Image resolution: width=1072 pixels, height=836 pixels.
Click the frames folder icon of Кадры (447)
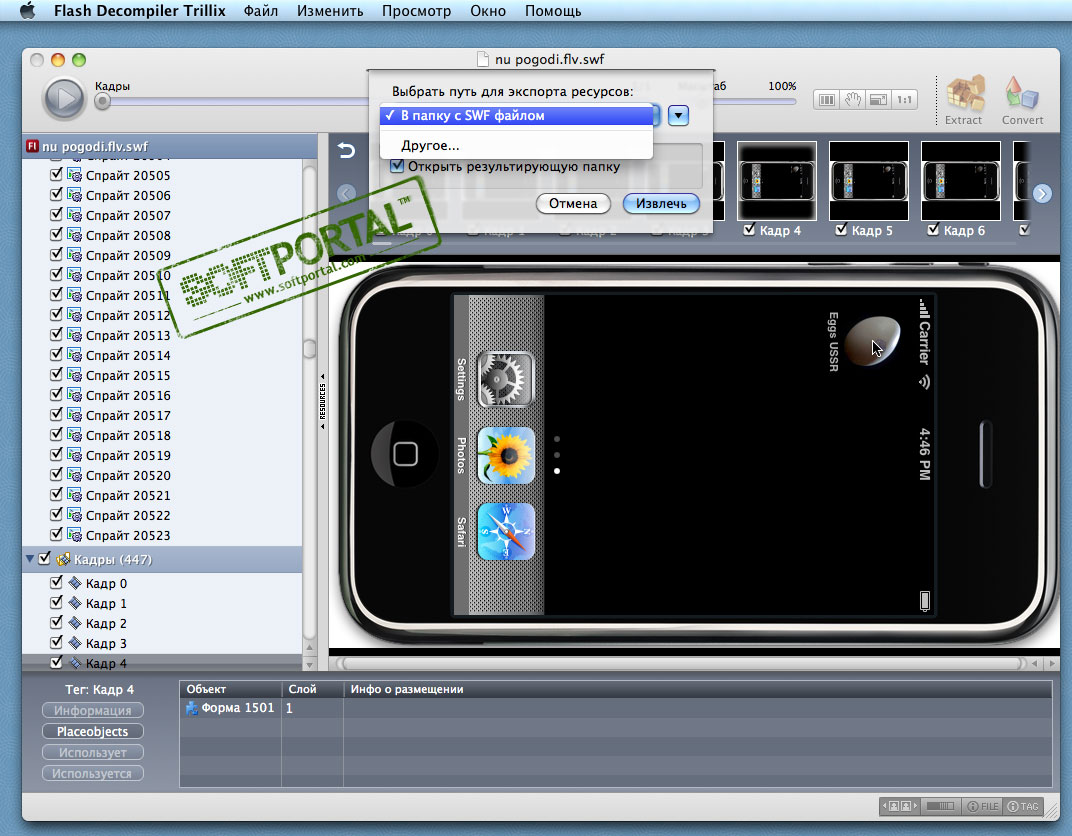point(63,559)
